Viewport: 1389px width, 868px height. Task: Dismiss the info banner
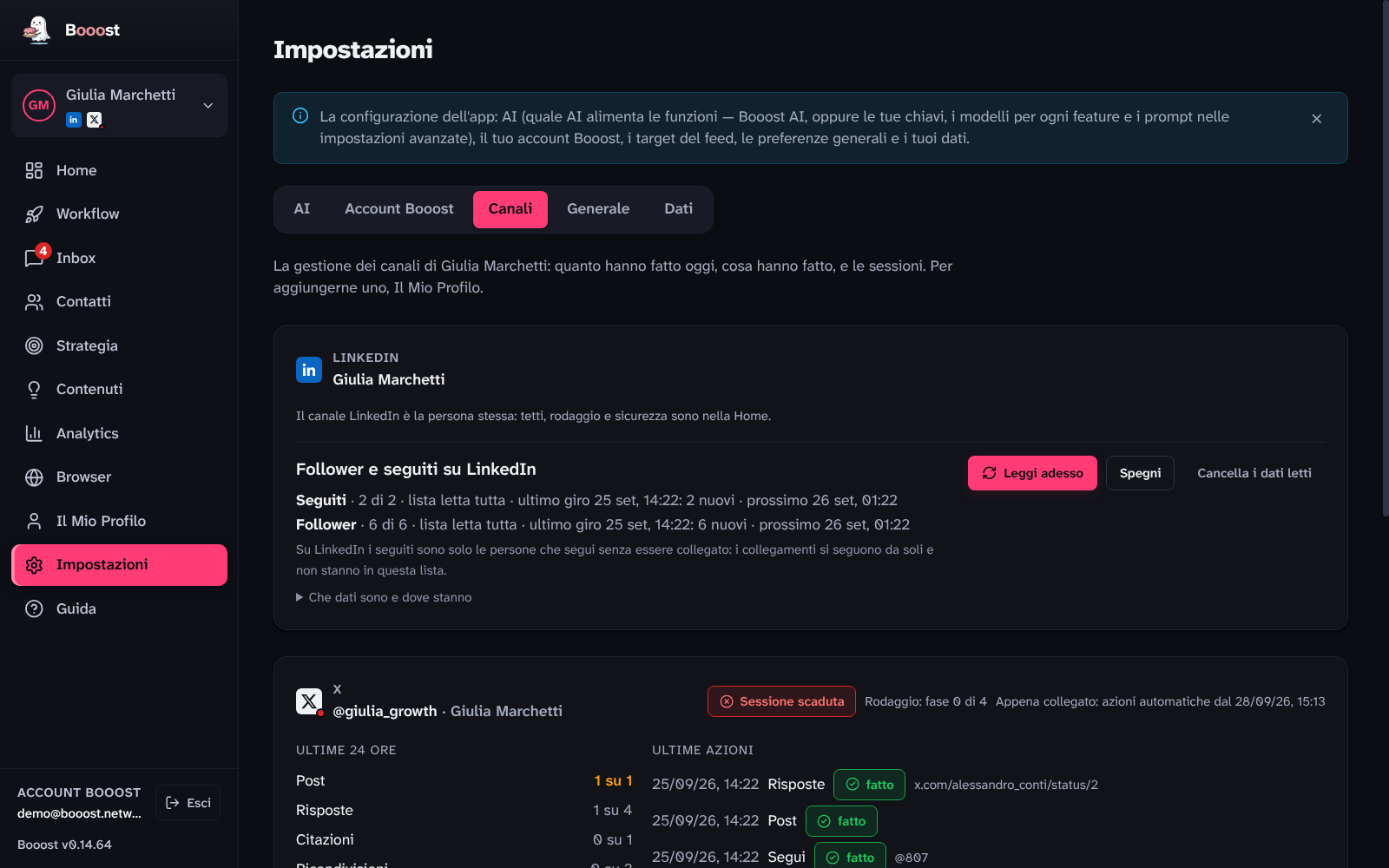[x=1317, y=119]
